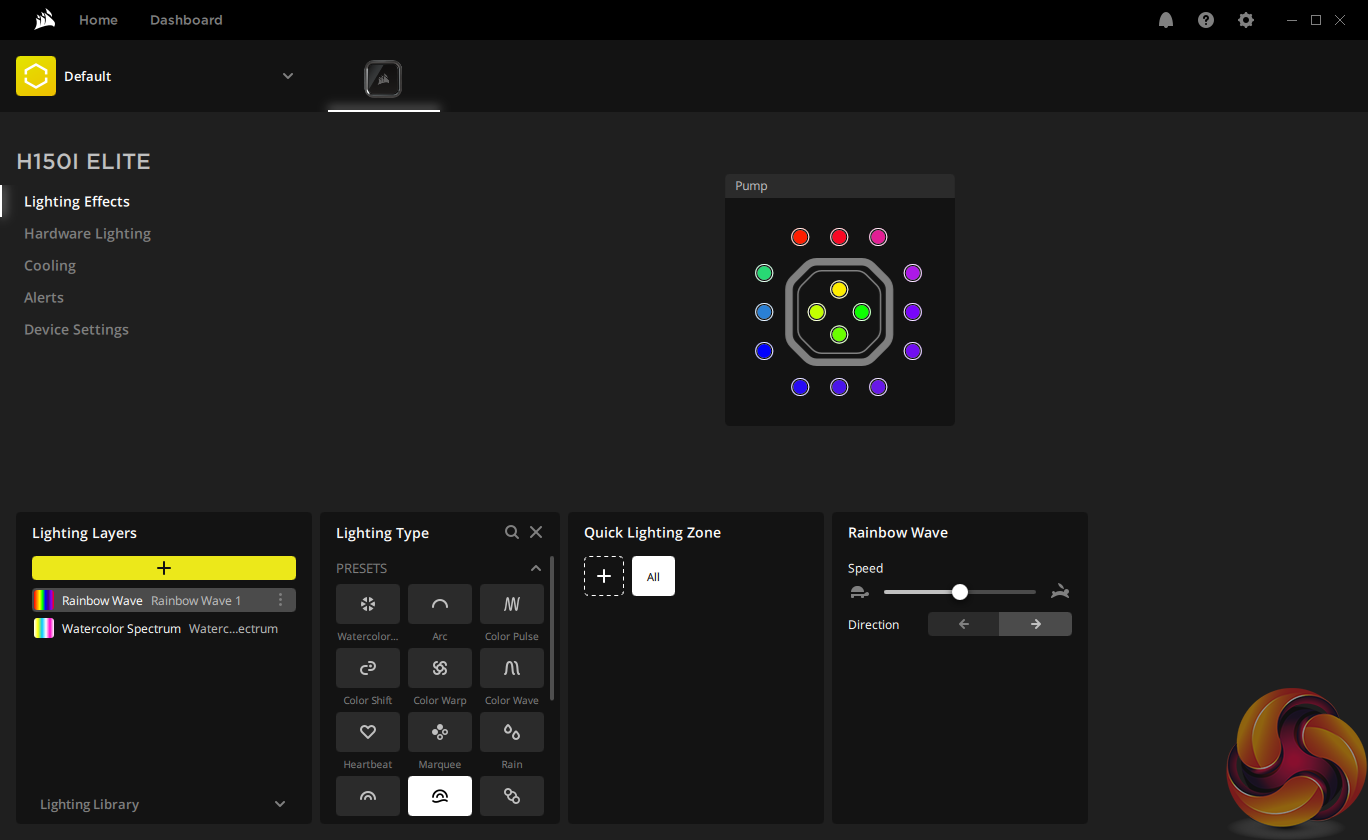The width and height of the screenshot is (1368, 840).
Task: Select the yellow LED inside the pump ring
Action: pos(839,289)
